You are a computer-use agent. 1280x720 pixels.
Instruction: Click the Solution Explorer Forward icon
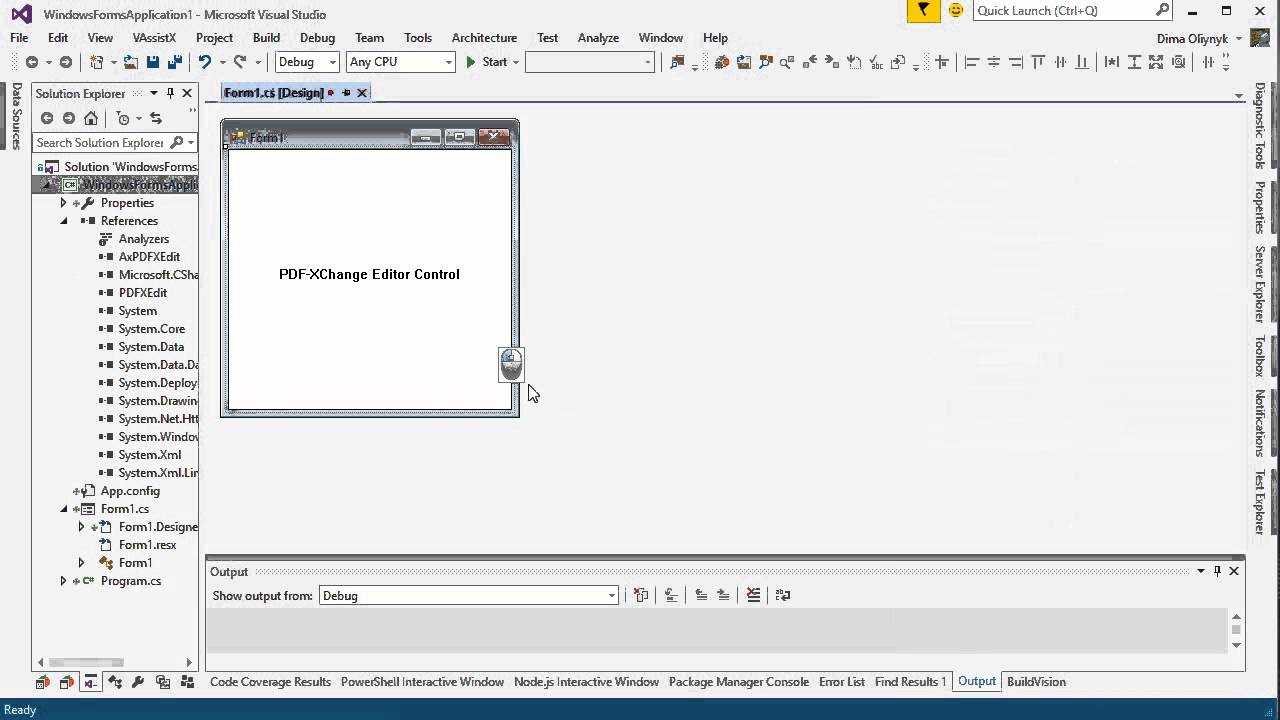click(x=69, y=118)
